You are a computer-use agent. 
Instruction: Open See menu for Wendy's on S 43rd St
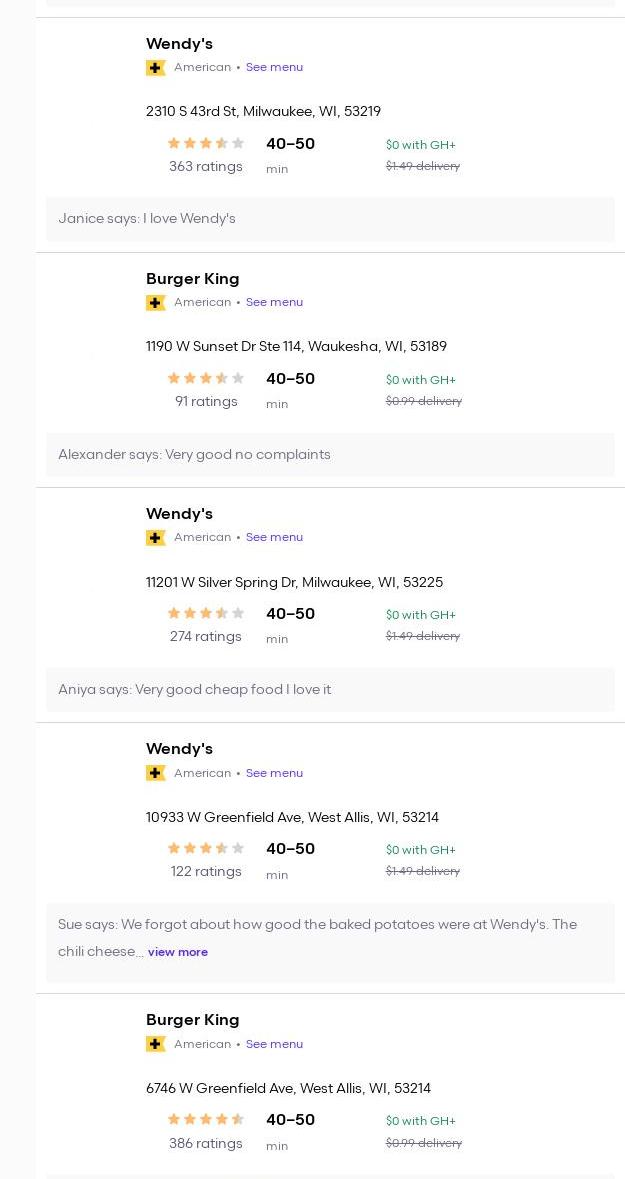(274, 67)
